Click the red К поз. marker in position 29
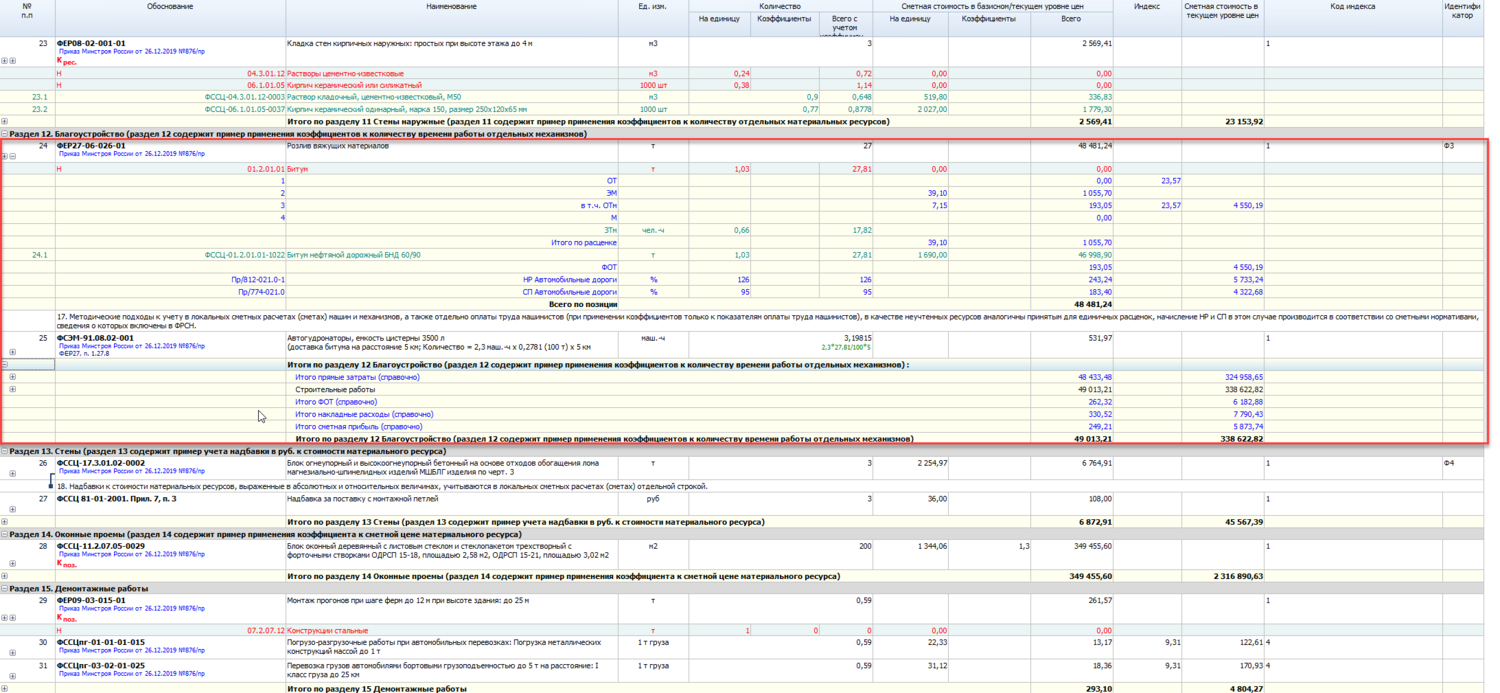1500x693 pixels. pyautogui.click(x=67, y=618)
